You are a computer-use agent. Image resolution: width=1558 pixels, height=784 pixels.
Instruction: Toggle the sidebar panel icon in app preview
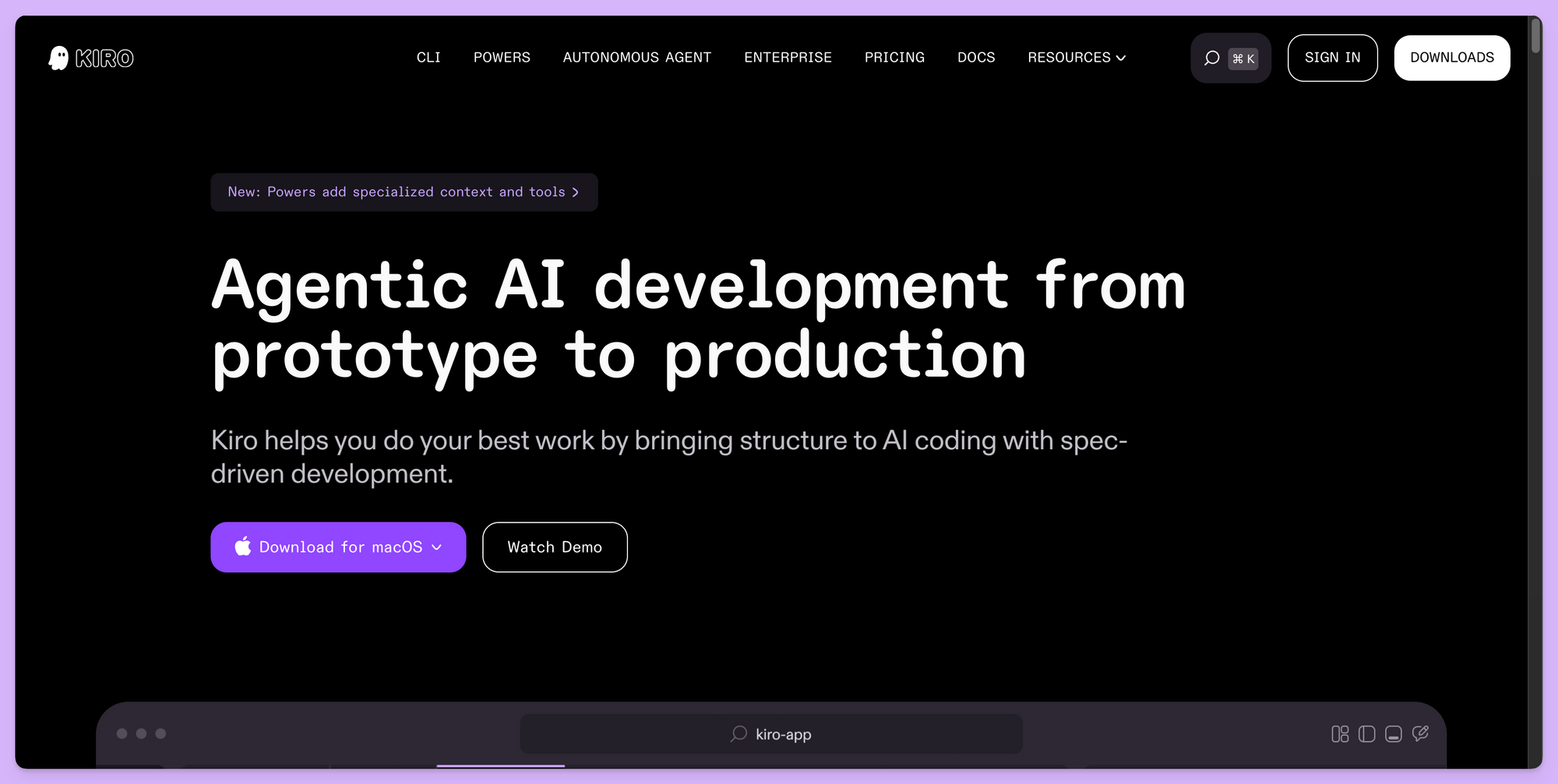point(1366,734)
